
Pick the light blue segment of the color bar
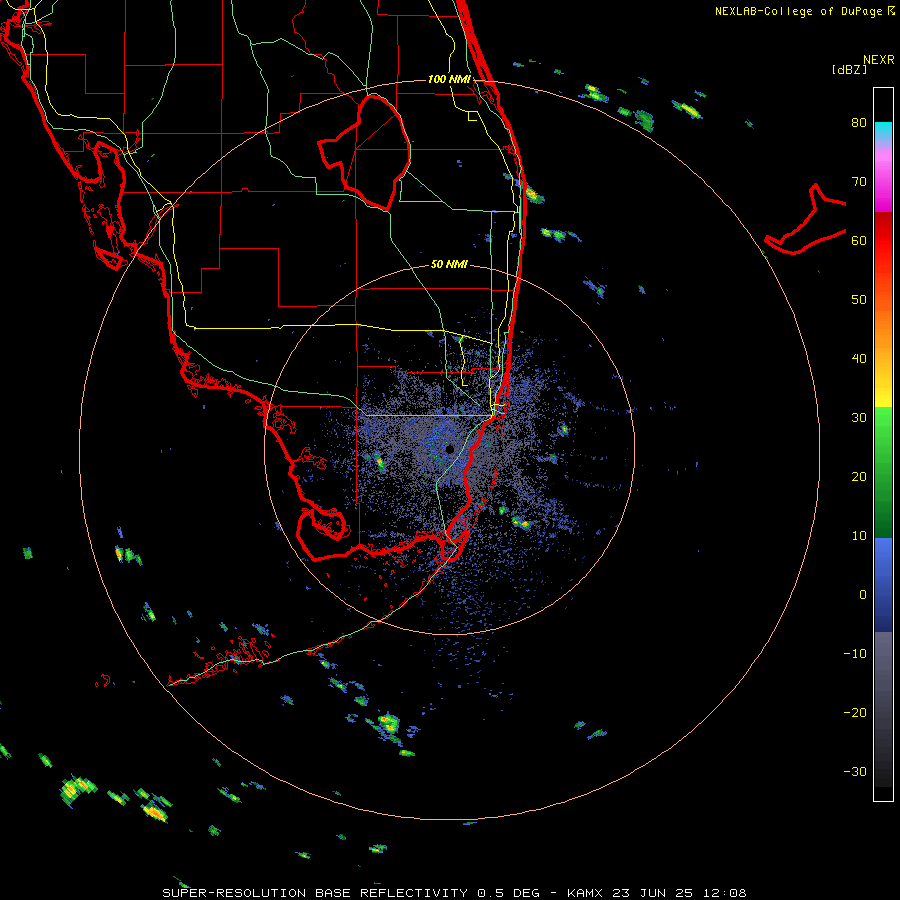click(x=883, y=554)
